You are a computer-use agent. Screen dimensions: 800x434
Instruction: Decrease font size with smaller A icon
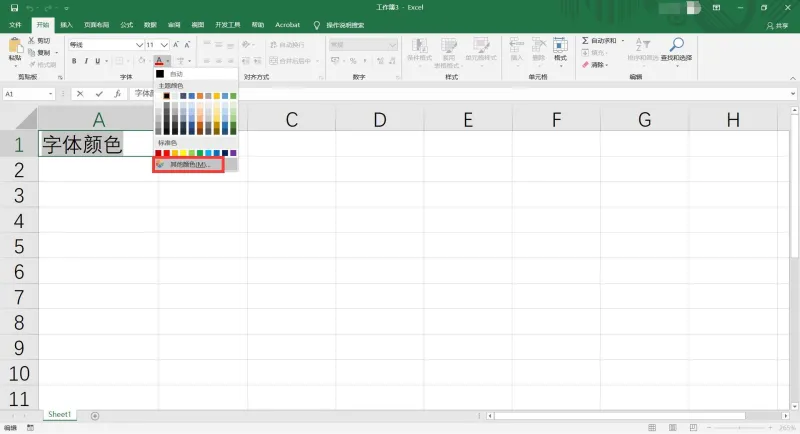[x=187, y=45]
